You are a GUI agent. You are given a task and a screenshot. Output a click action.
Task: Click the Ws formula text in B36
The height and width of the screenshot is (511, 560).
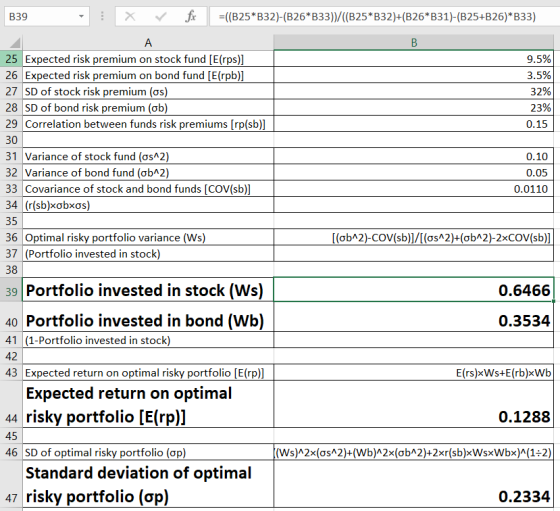pyautogui.click(x=441, y=237)
